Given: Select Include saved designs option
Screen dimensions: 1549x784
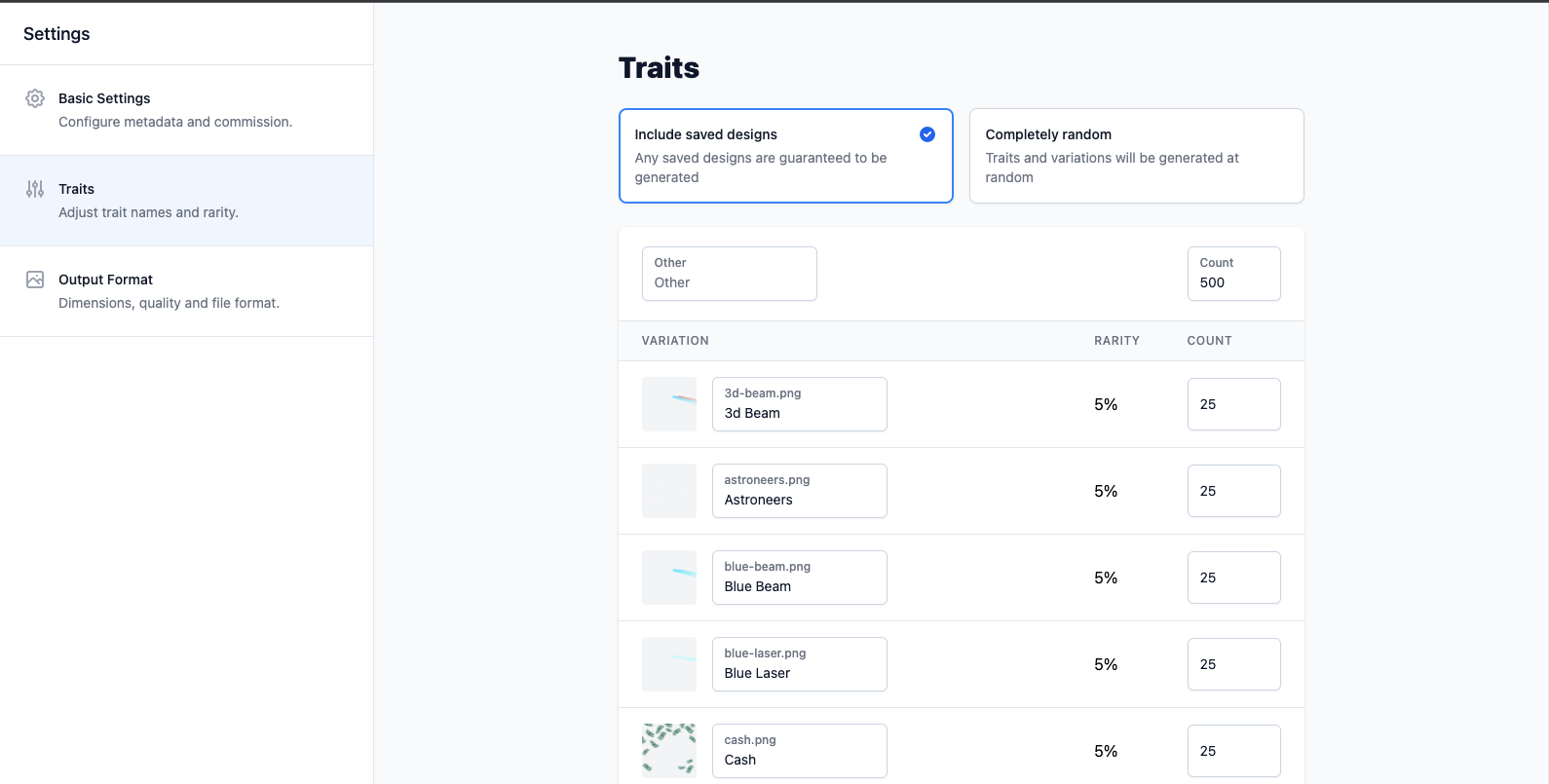Looking at the screenshot, I should pos(786,156).
